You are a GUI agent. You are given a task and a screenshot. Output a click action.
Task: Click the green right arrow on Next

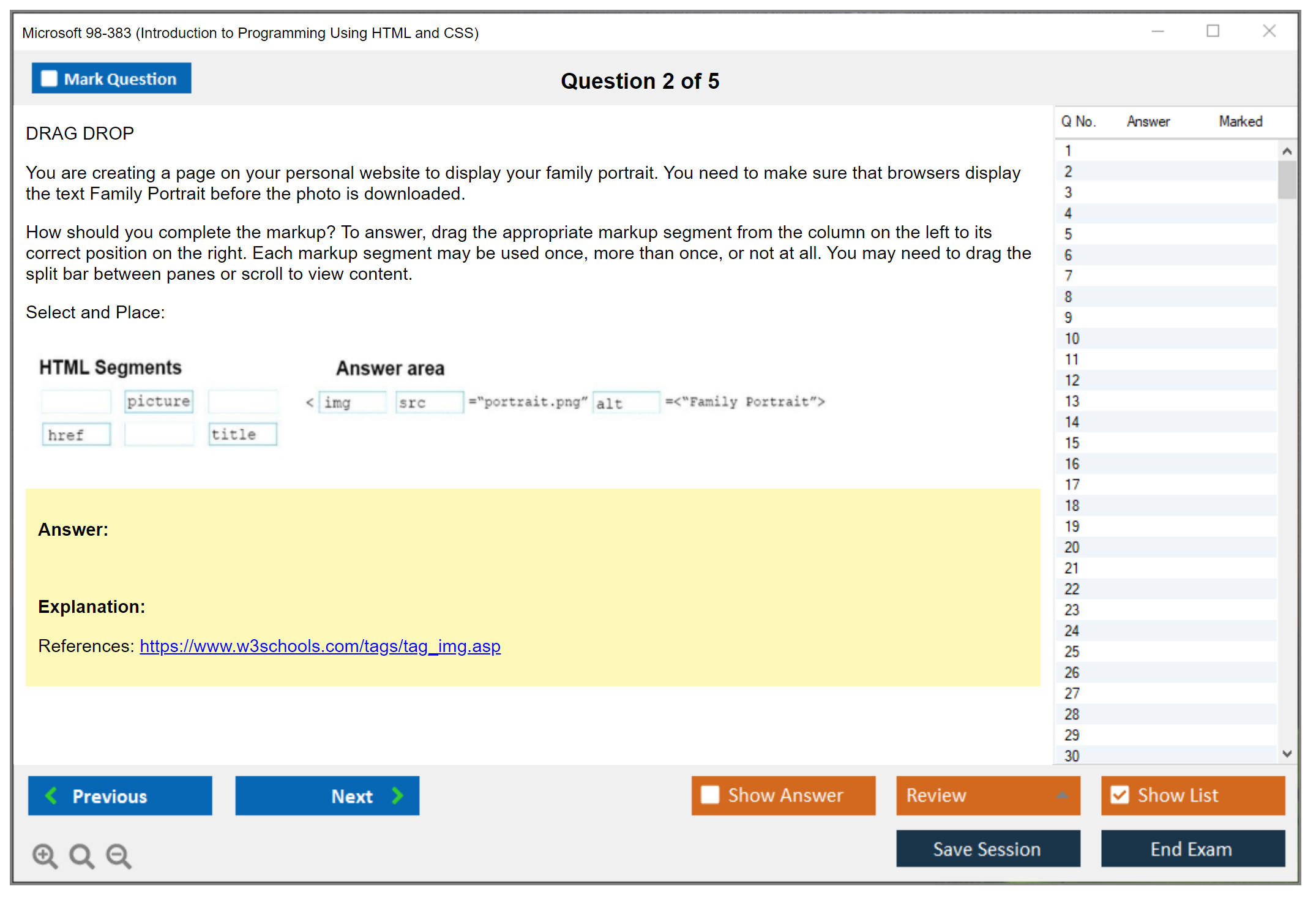[x=397, y=795]
